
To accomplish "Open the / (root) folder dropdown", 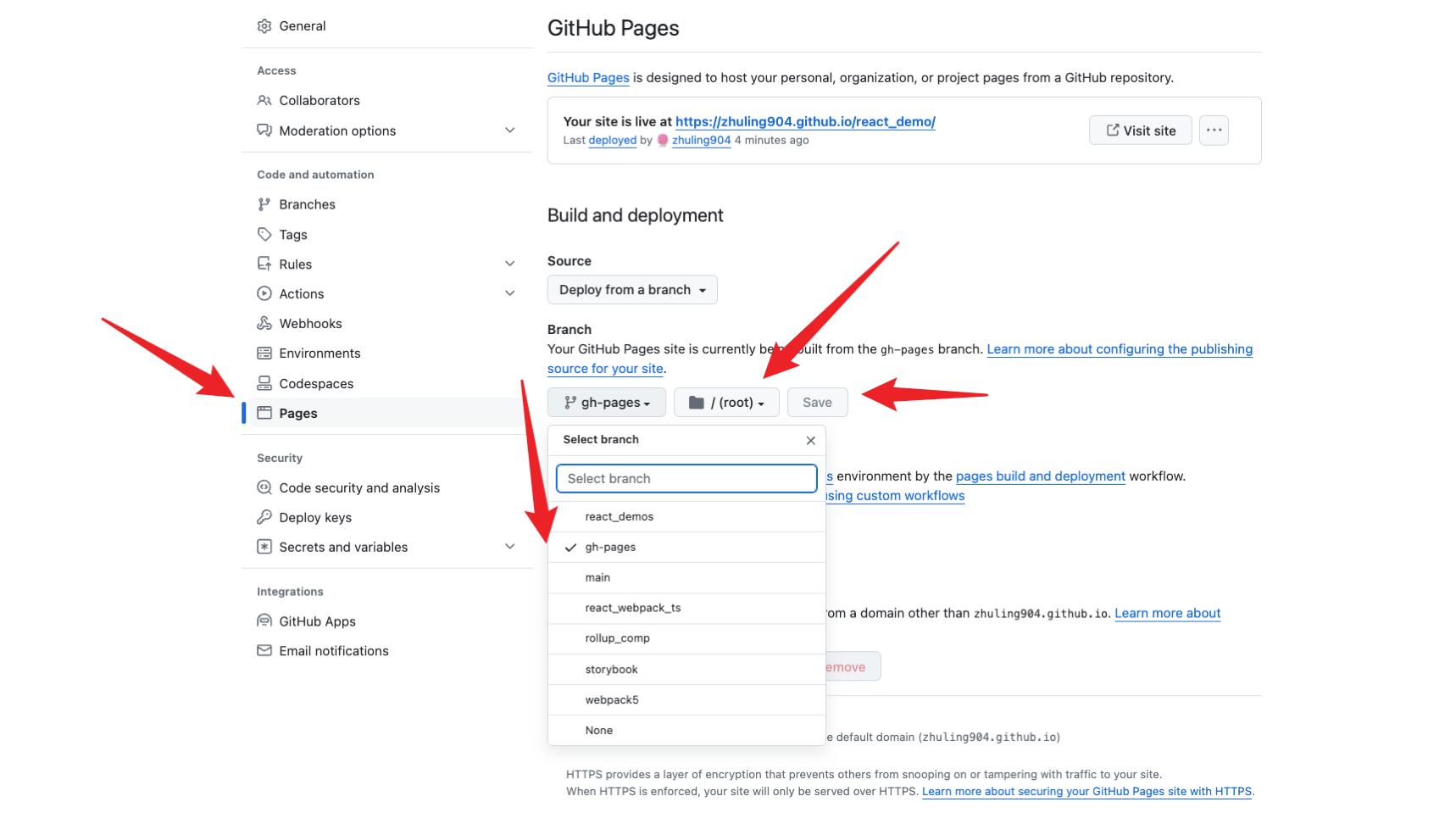I will pyautogui.click(x=726, y=403).
